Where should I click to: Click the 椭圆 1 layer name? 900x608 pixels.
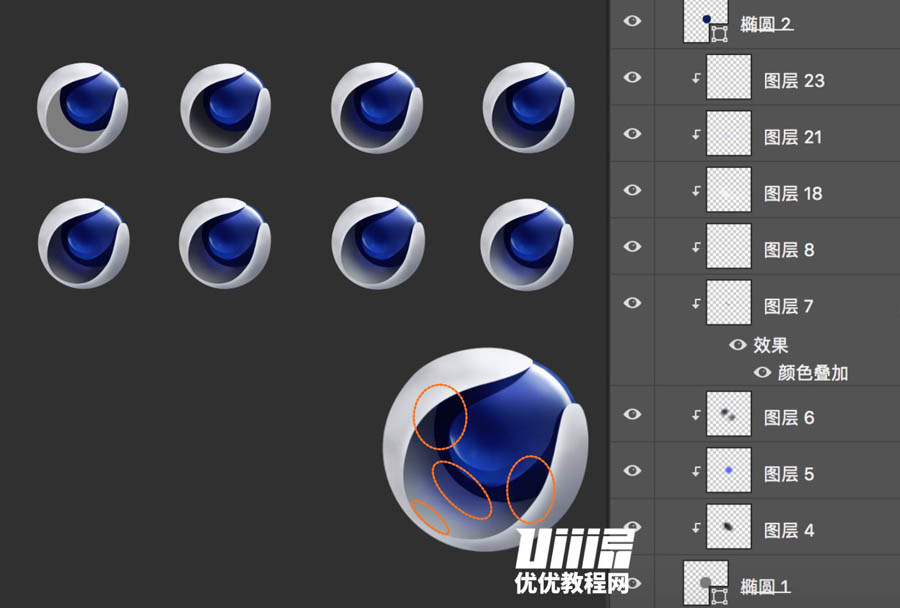[765, 586]
